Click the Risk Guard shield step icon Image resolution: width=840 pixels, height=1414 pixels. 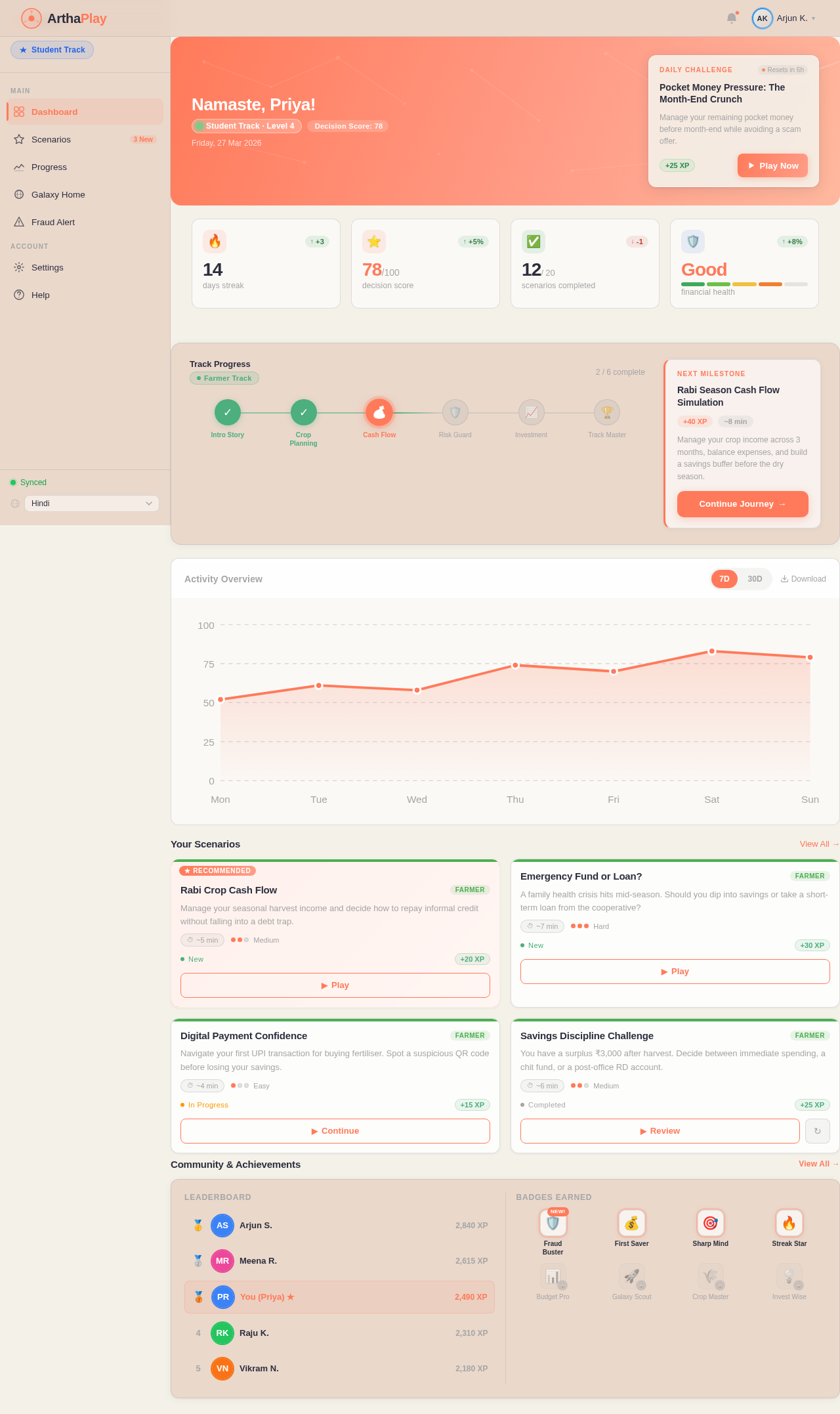click(x=455, y=412)
